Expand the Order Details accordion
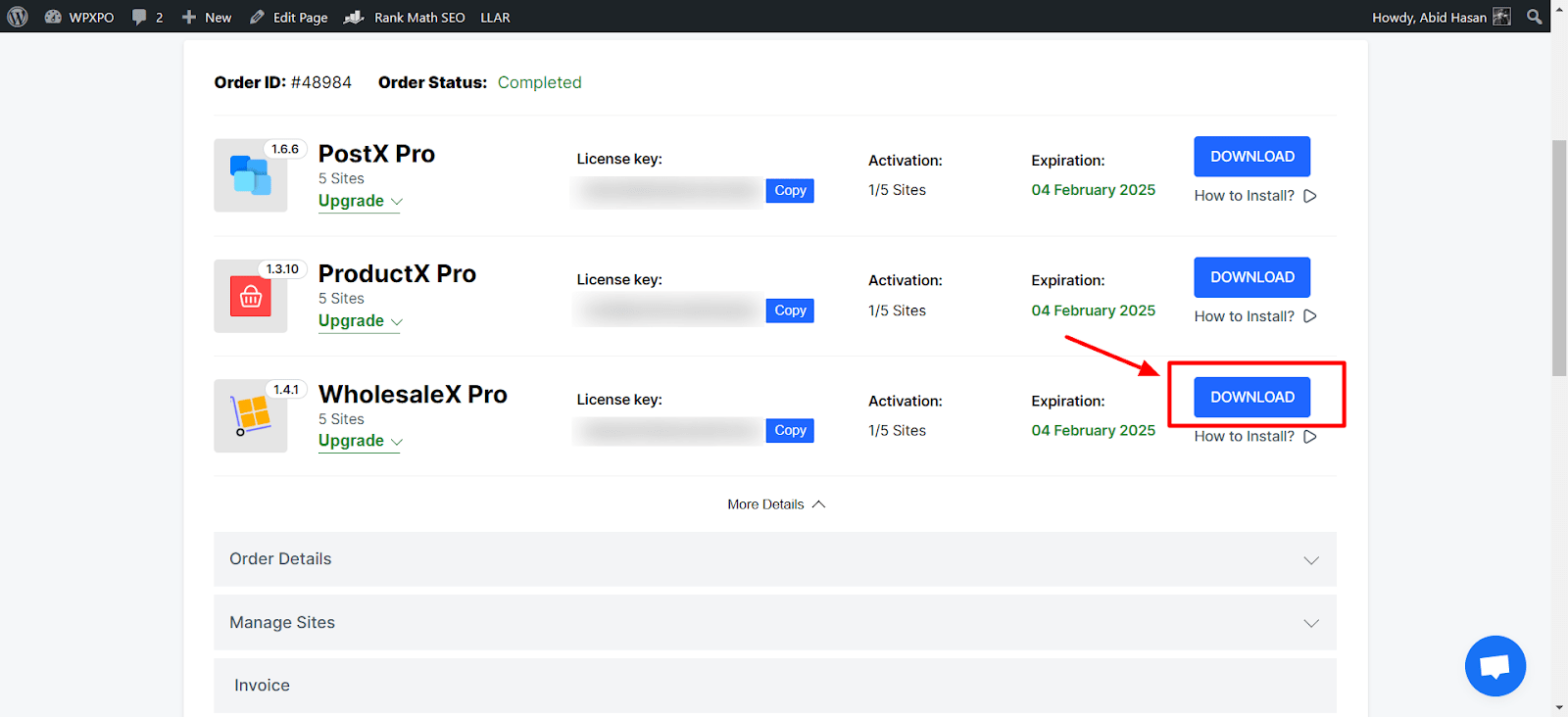This screenshot has height=717, width=1568. [775, 559]
